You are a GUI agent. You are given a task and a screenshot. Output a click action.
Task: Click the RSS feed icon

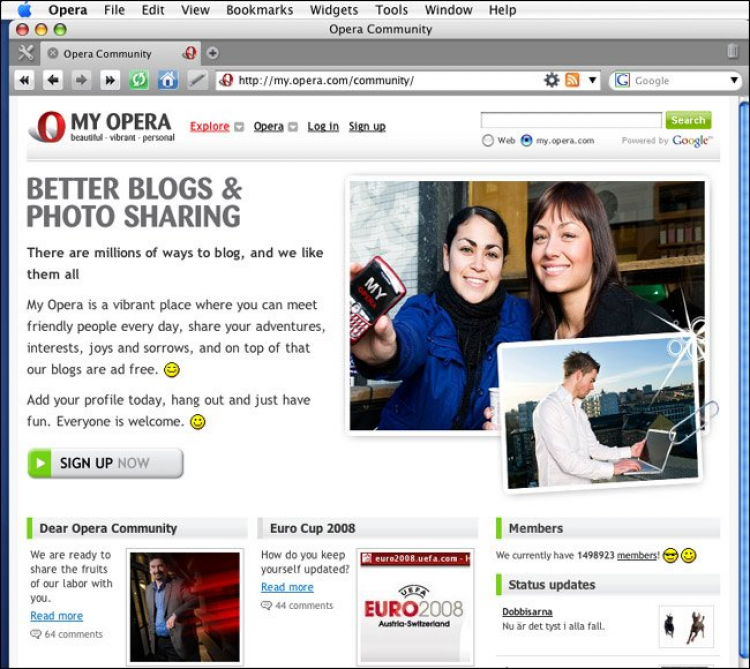point(572,80)
